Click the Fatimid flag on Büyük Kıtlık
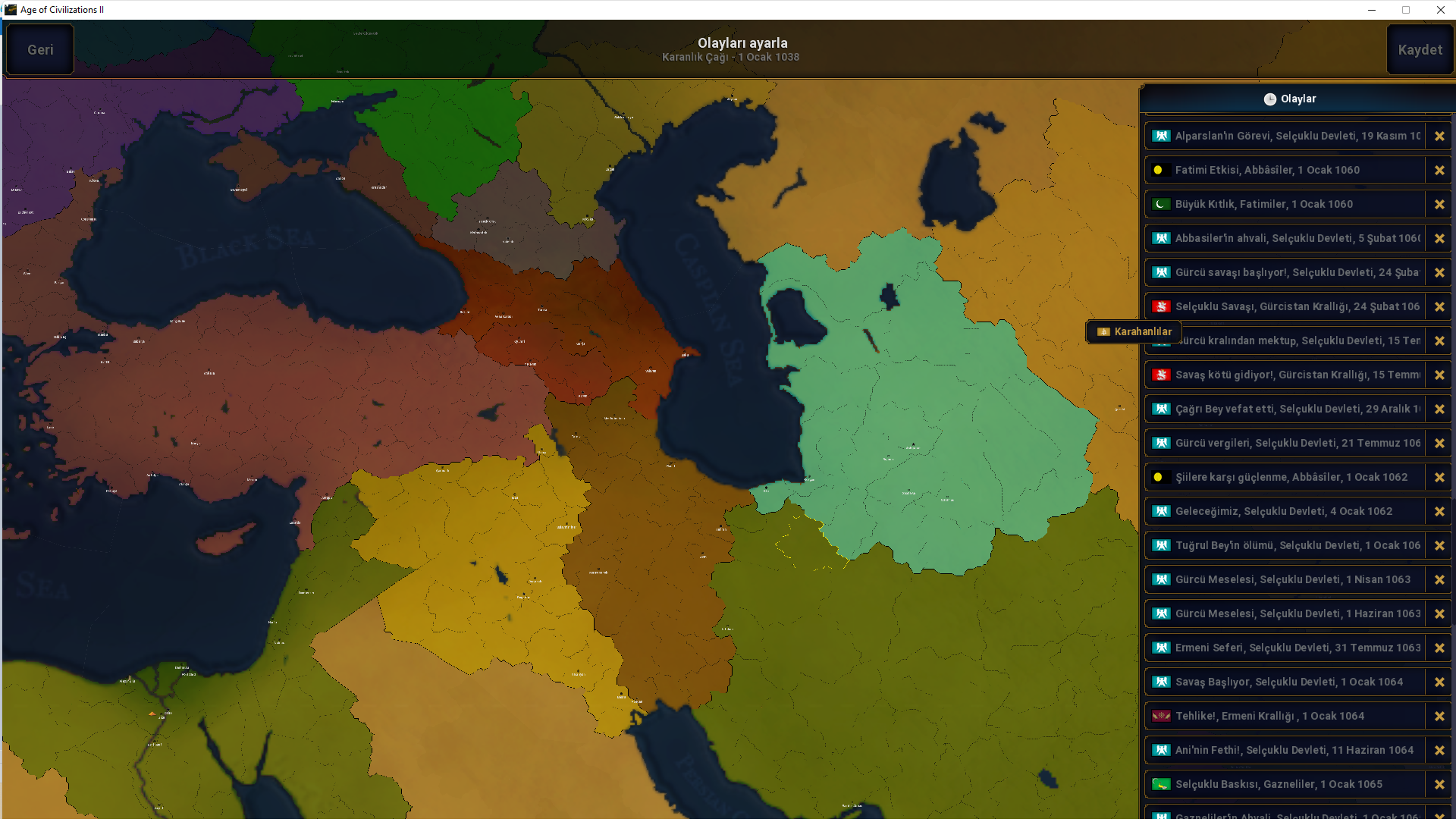 [1160, 204]
